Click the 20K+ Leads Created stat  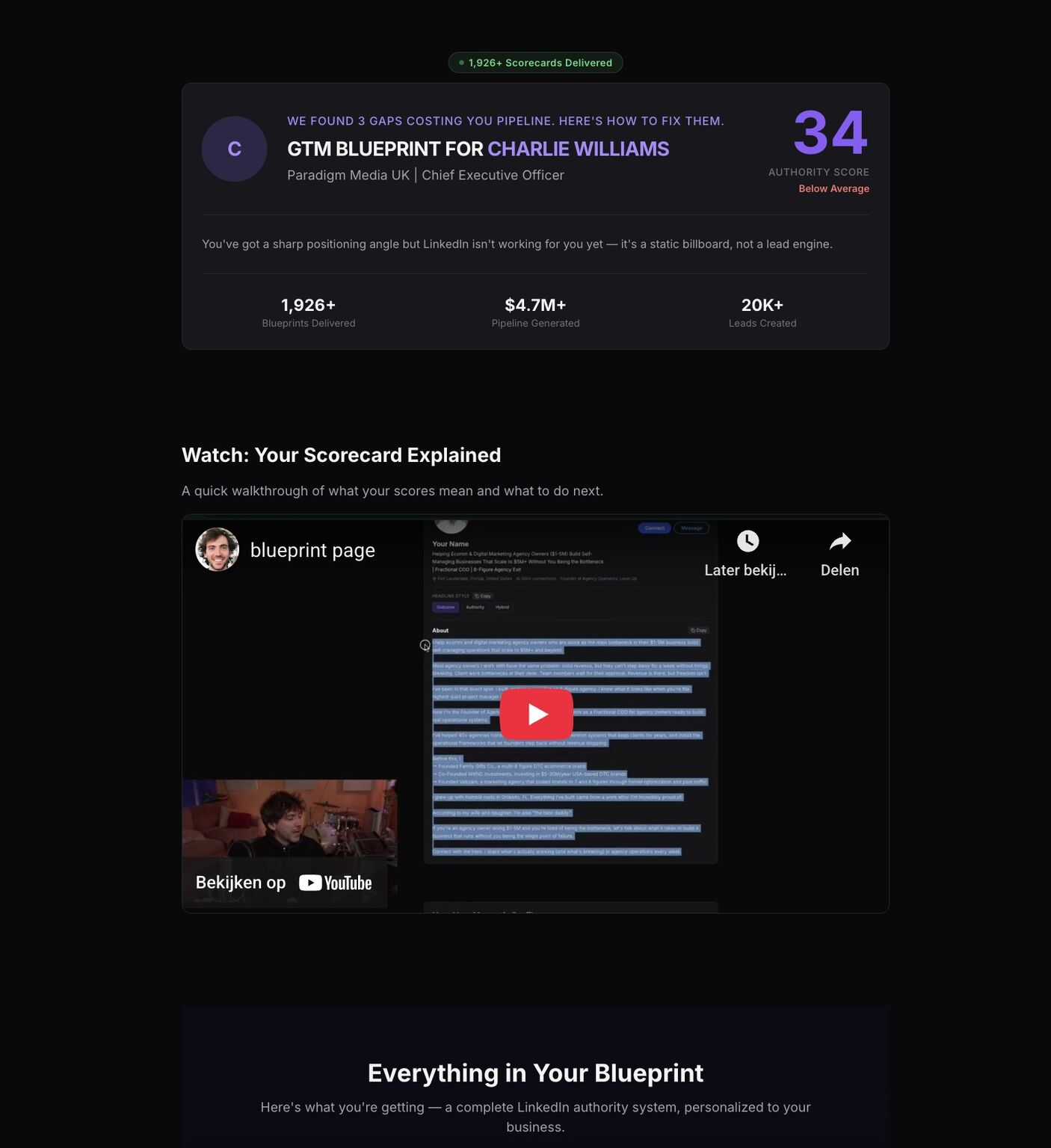(762, 312)
